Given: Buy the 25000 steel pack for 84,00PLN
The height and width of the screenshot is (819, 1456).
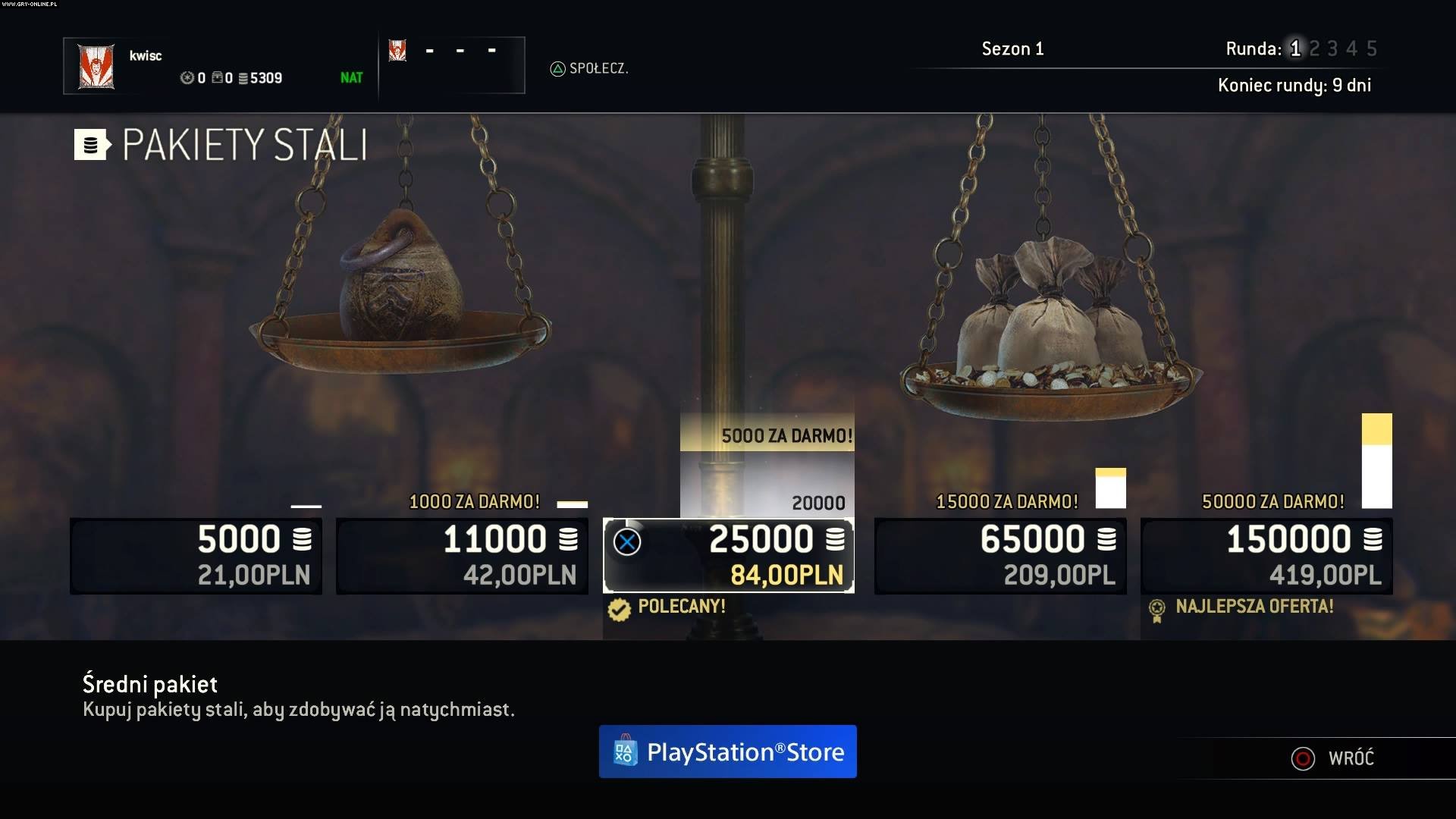Looking at the screenshot, I should pos(729,556).
